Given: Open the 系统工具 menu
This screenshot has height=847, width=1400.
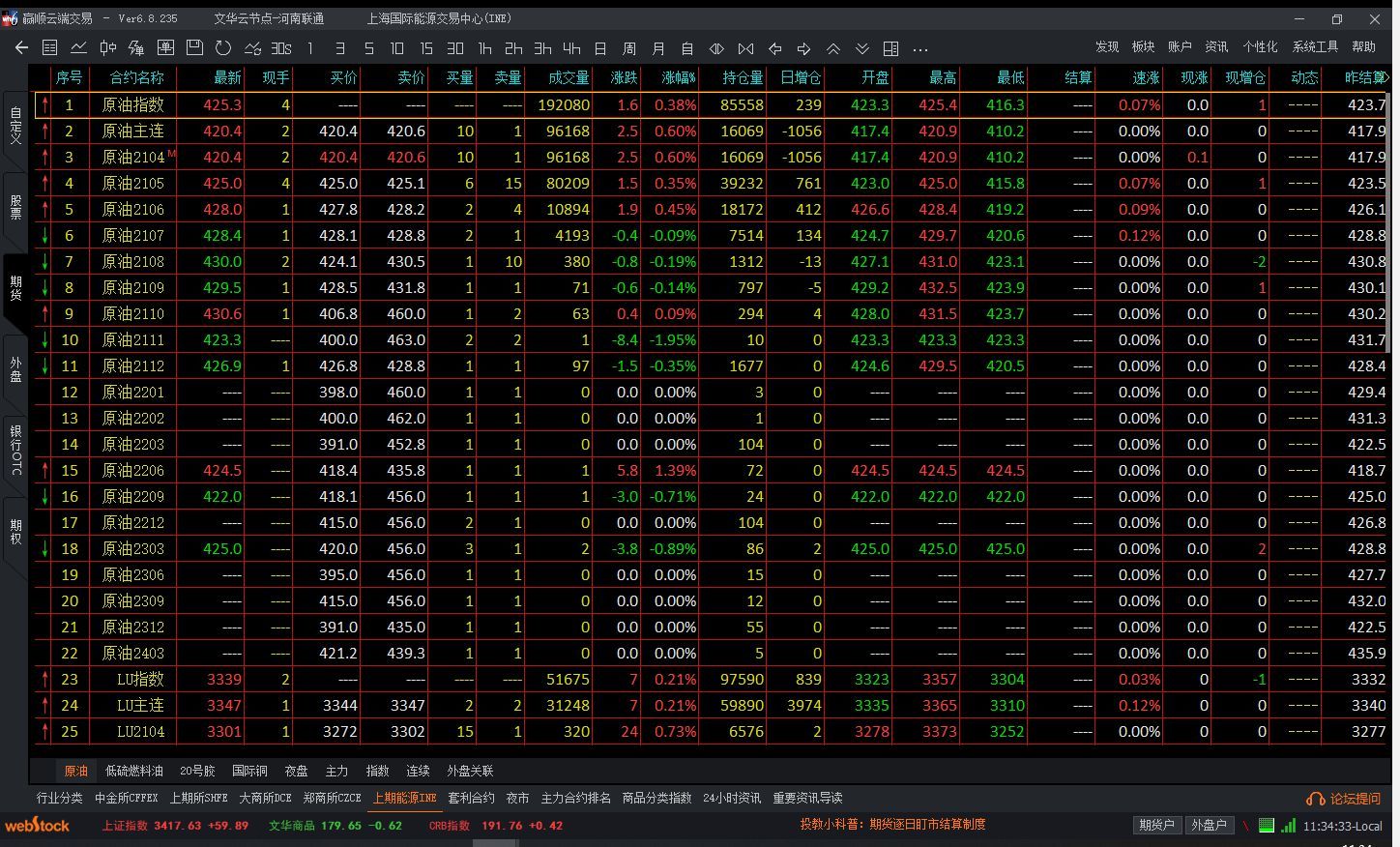Looking at the screenshot, I should point(1315,46).
